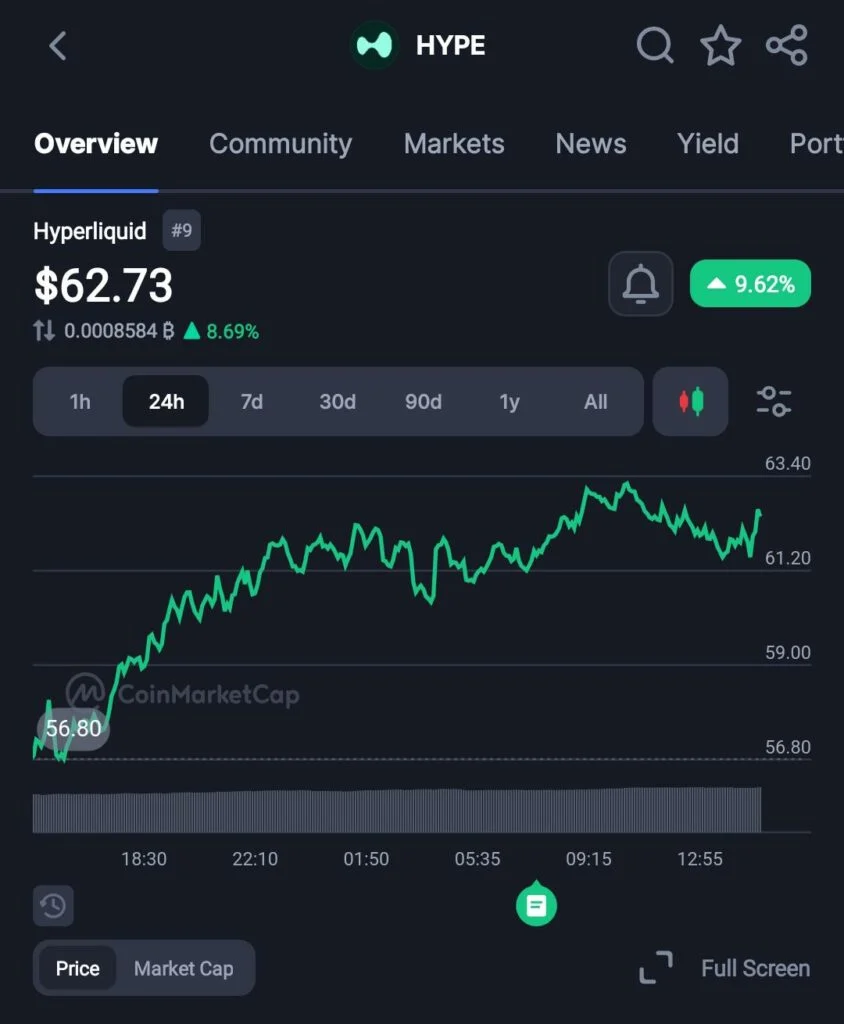The height and width of the screenshot is (1024, 844).
Task: Open the Yield tab
Action: [707, 144]
